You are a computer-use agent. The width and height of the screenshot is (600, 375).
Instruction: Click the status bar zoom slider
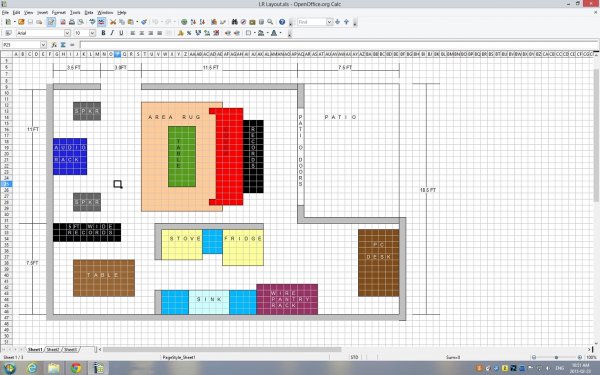[x=557, y=357]
